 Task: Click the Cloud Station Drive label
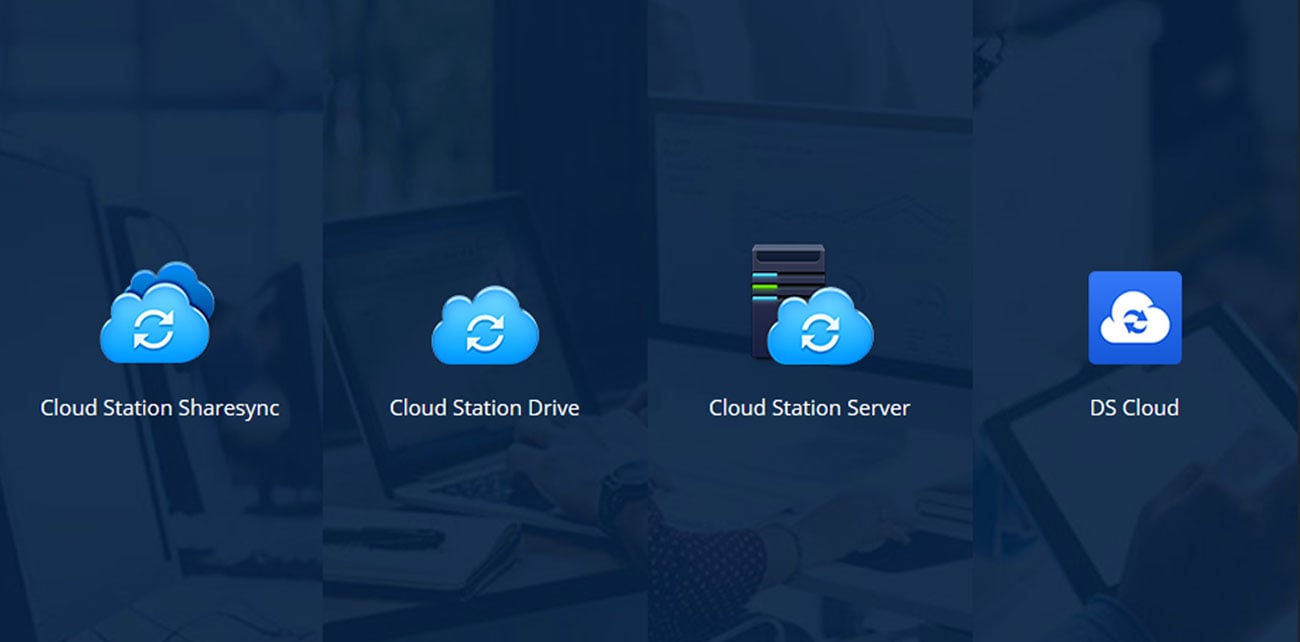(x=485, y=408)
